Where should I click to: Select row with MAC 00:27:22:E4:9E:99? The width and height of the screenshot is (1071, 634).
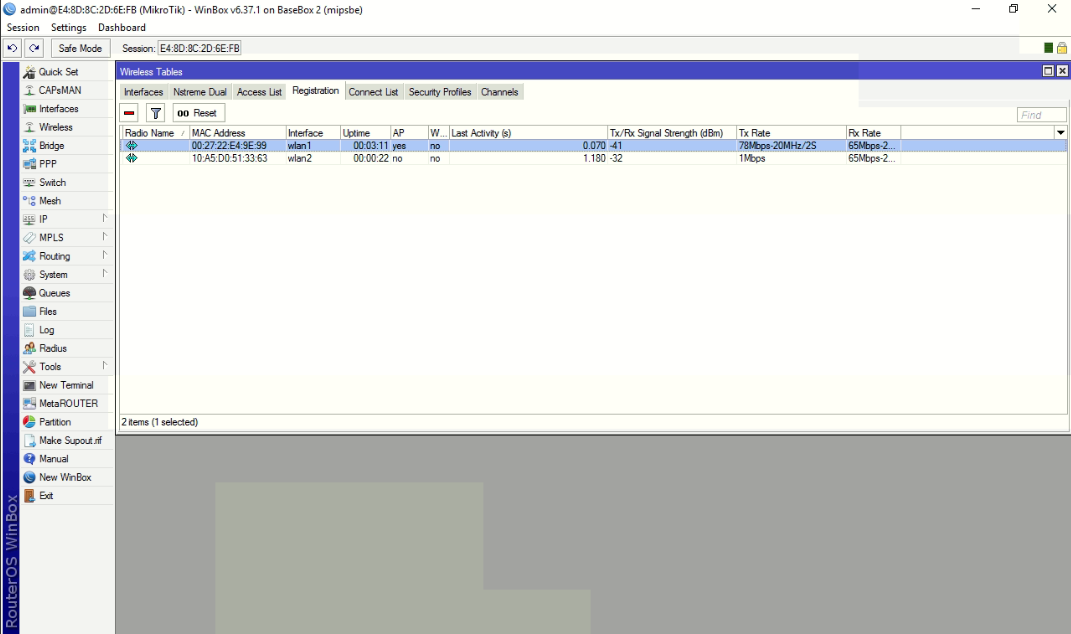(594, 146)
